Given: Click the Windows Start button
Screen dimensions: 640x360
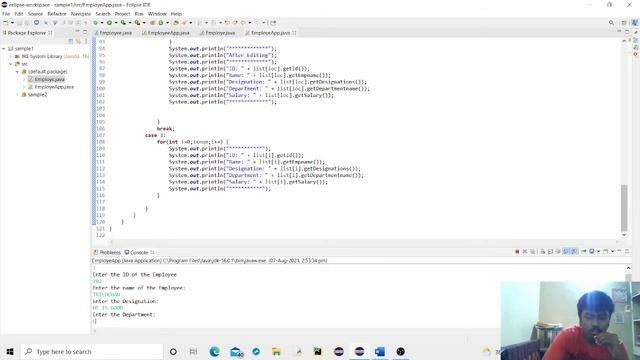Looking at the screenshot, I should (10, 351).
